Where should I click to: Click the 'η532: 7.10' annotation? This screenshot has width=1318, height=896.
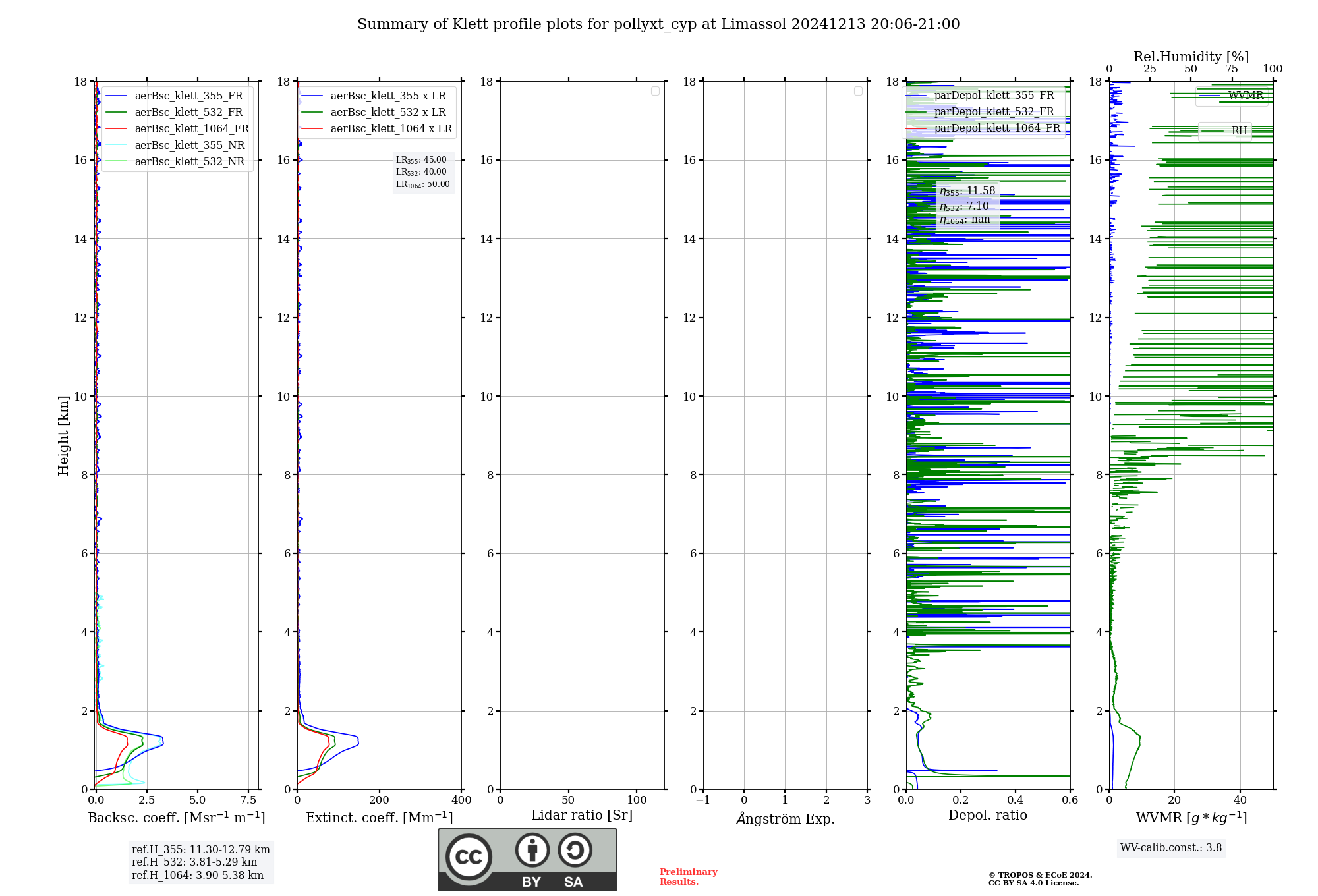(964, 206)
